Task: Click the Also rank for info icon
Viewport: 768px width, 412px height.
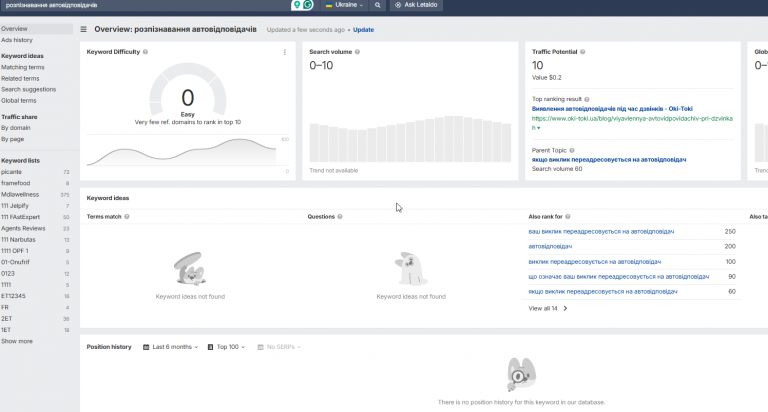Action: pyautogui.click(x=568, y=217)
